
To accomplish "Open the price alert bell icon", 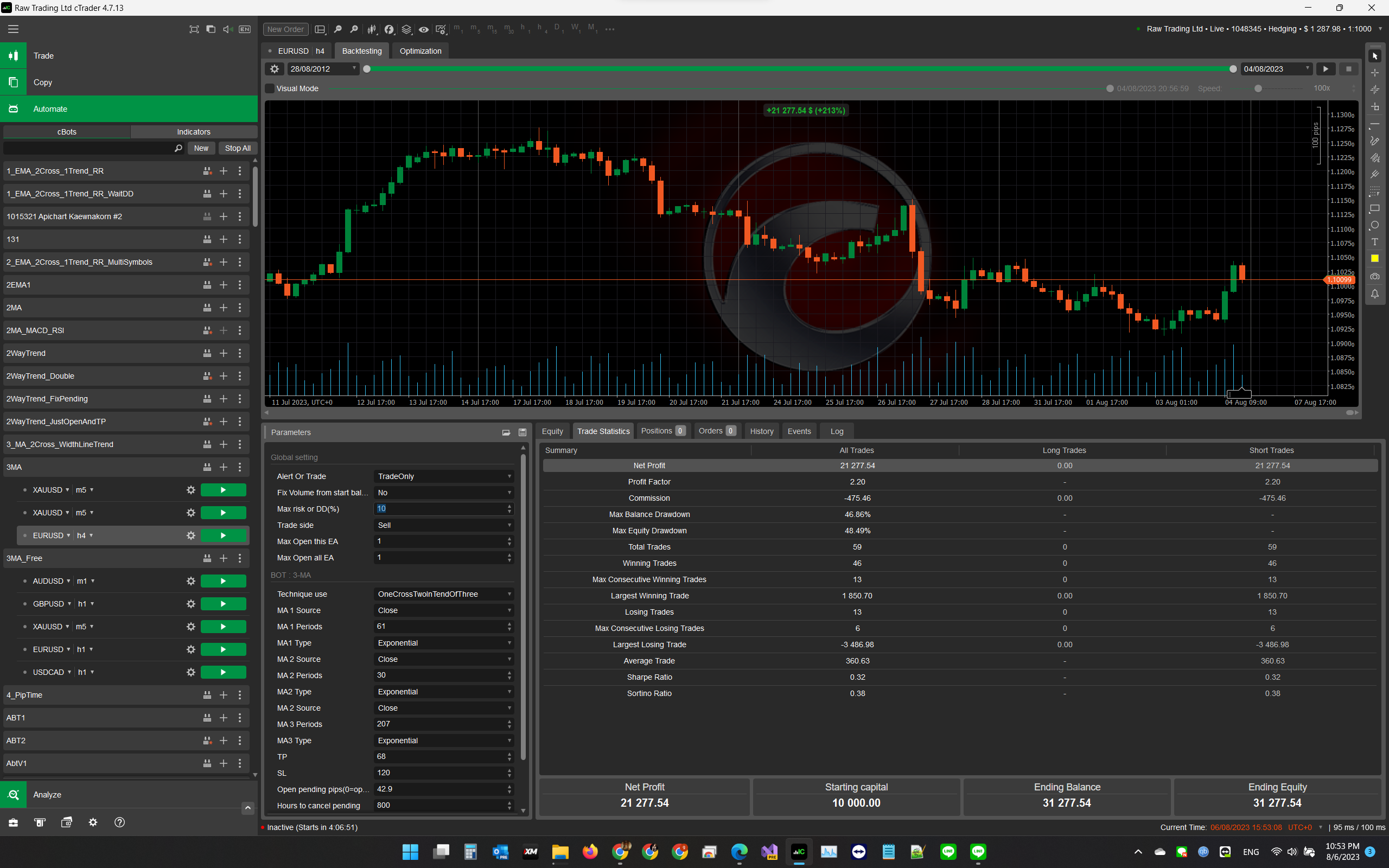I will (1375, 294).
